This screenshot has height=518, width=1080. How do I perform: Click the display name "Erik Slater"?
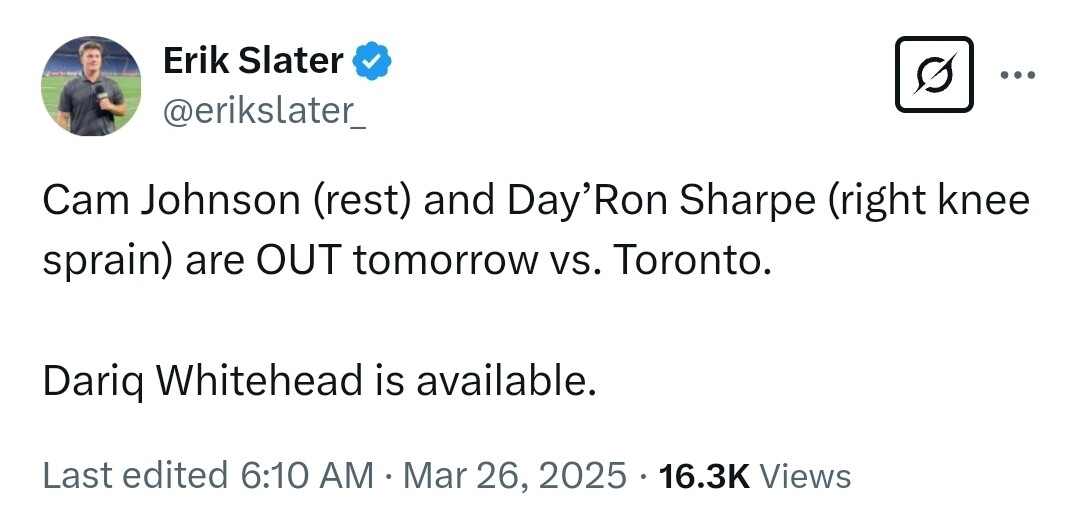(253, 62)
